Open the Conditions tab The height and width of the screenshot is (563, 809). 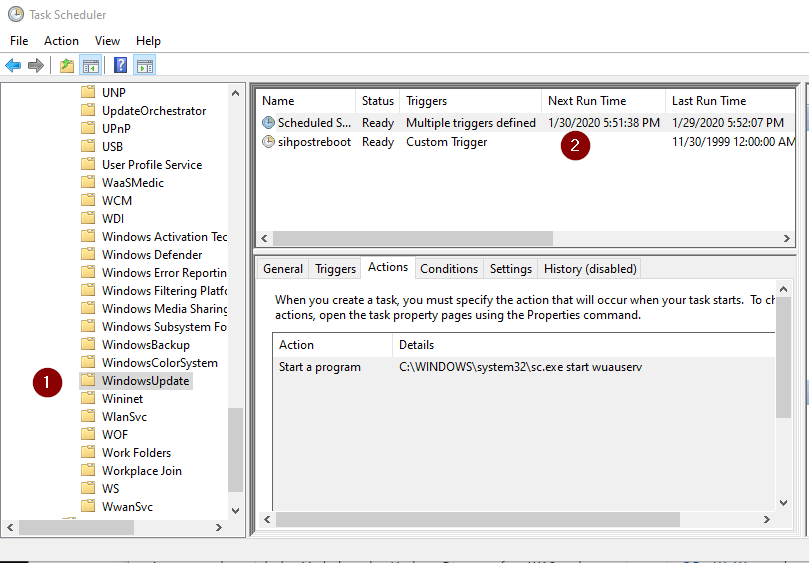pyautogui.click(x=449, y=269)
